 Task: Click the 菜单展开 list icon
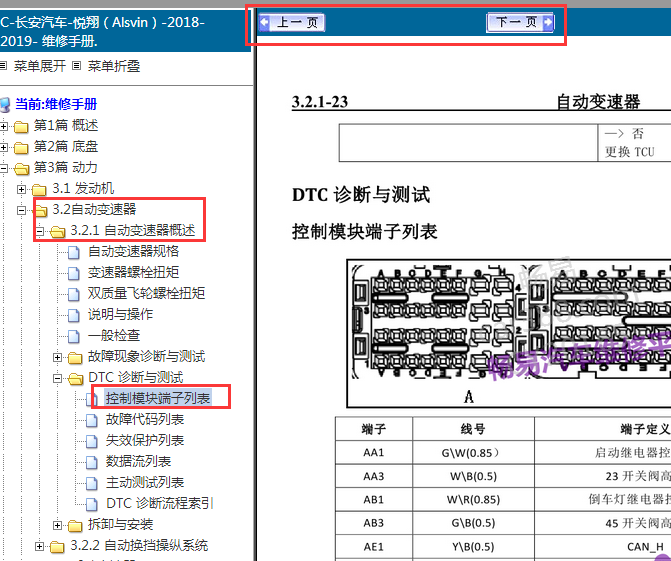click(x=3, y=66)
